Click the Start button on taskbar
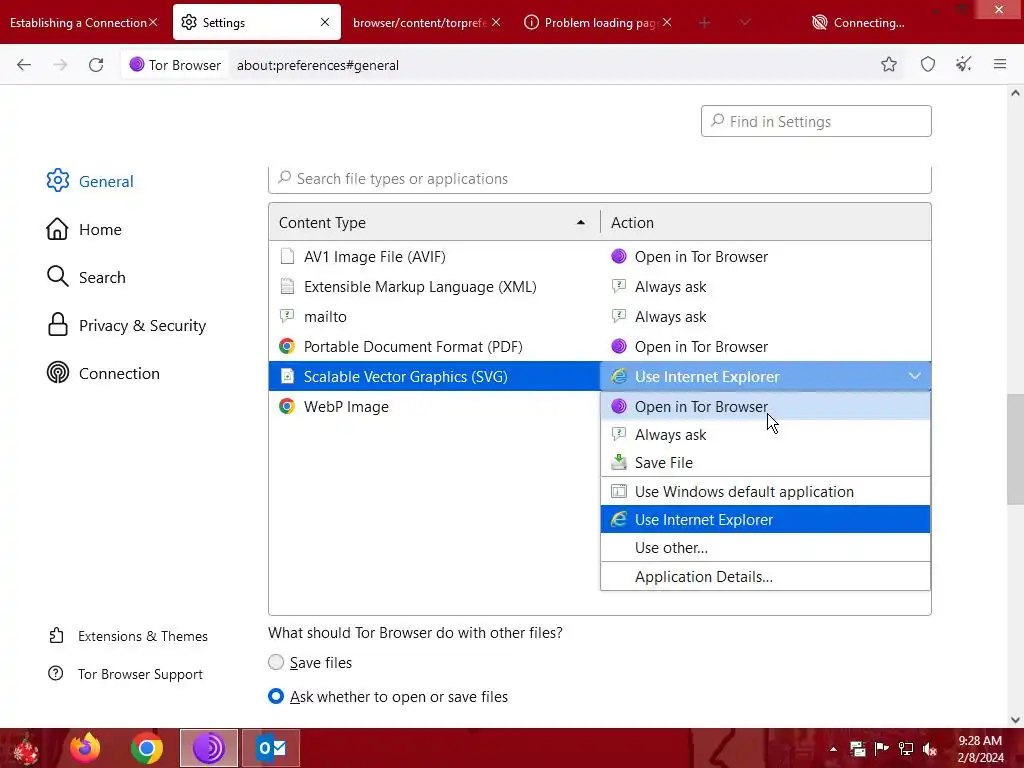The height and width of the screenshot is (768, 1024). point(26,749)
